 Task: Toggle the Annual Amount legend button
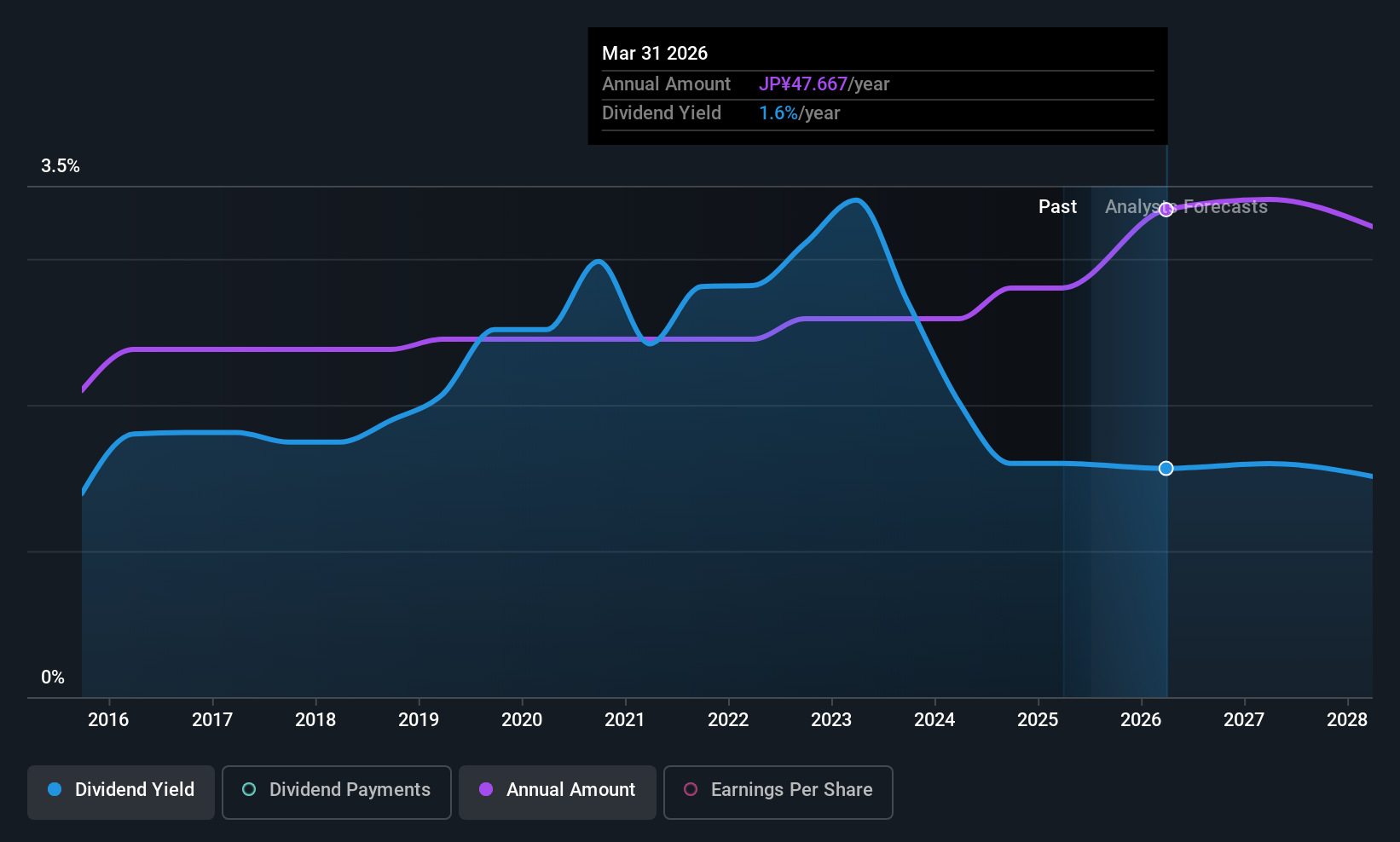pyautogui.click(x=558, y=793)
